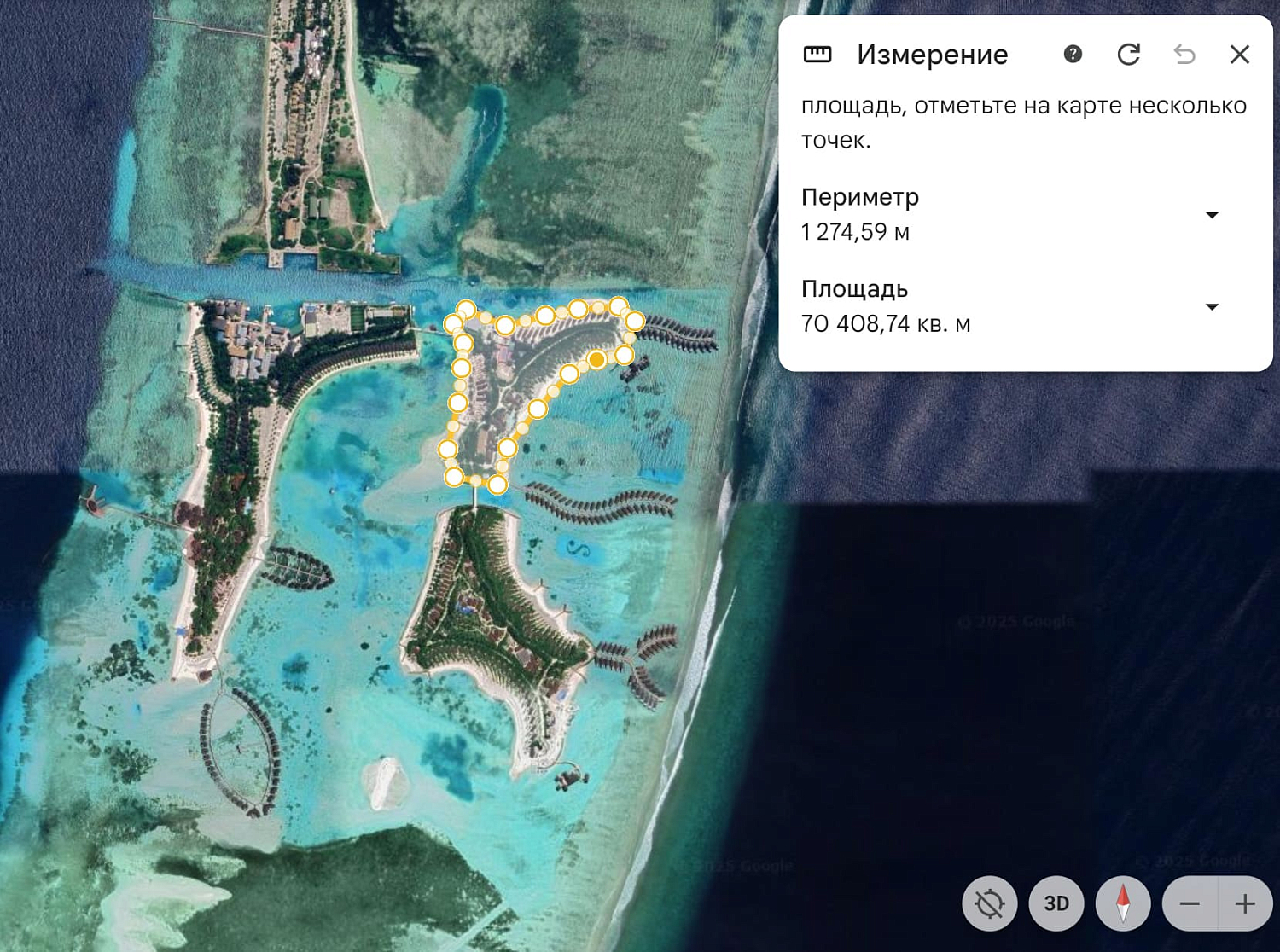This screenshot has height=952, width=1280.
Task: Open the Периметр units dropdown
Action: 1213,215
